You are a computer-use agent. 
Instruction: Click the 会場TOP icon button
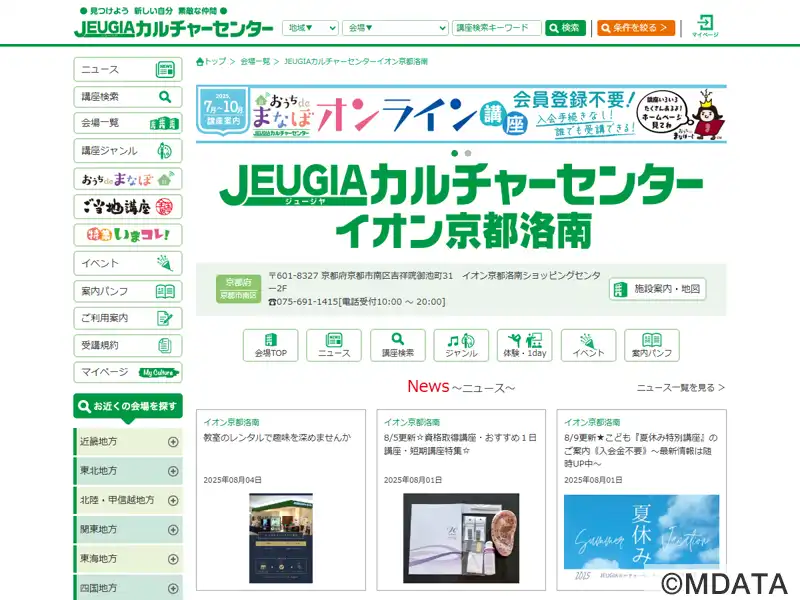(x=270, y=345)
